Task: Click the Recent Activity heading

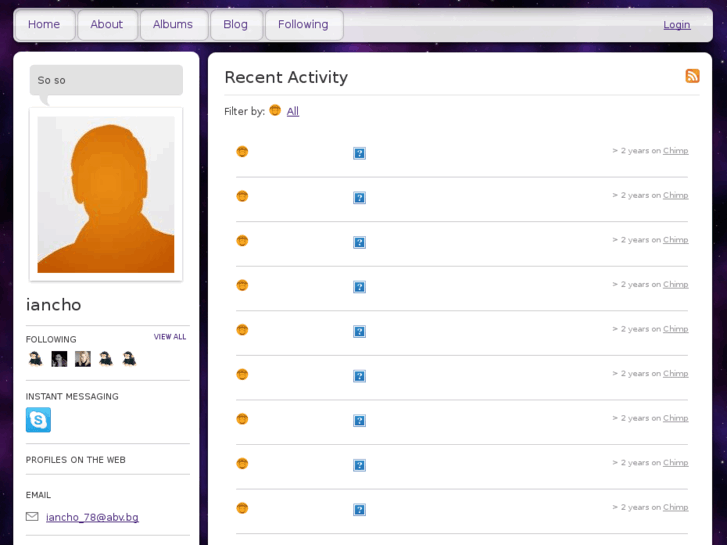Action: coord(286,77)
